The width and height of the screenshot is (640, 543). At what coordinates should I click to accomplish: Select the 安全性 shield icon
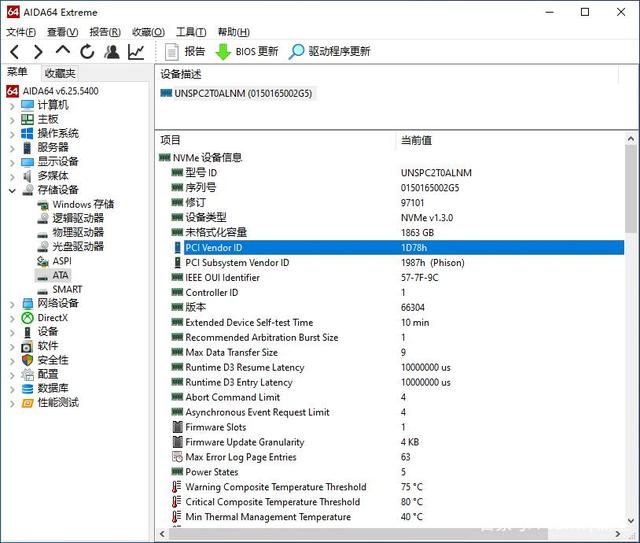[x=27, y=360]
